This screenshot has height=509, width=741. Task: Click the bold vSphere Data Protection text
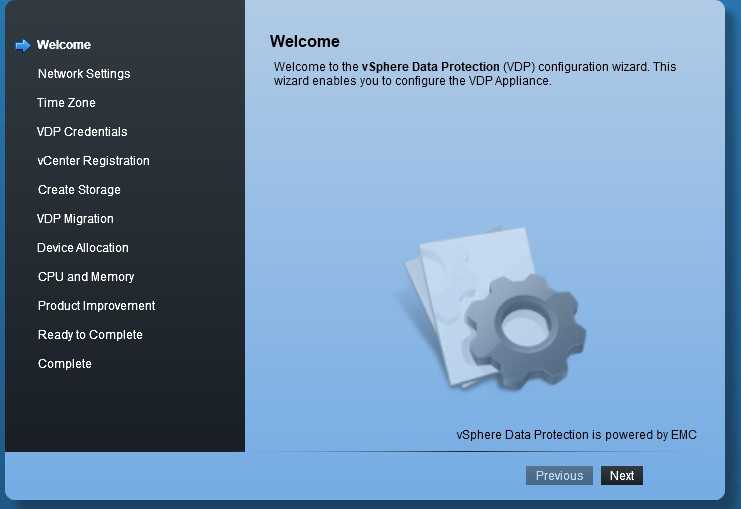tap(431, 67)
